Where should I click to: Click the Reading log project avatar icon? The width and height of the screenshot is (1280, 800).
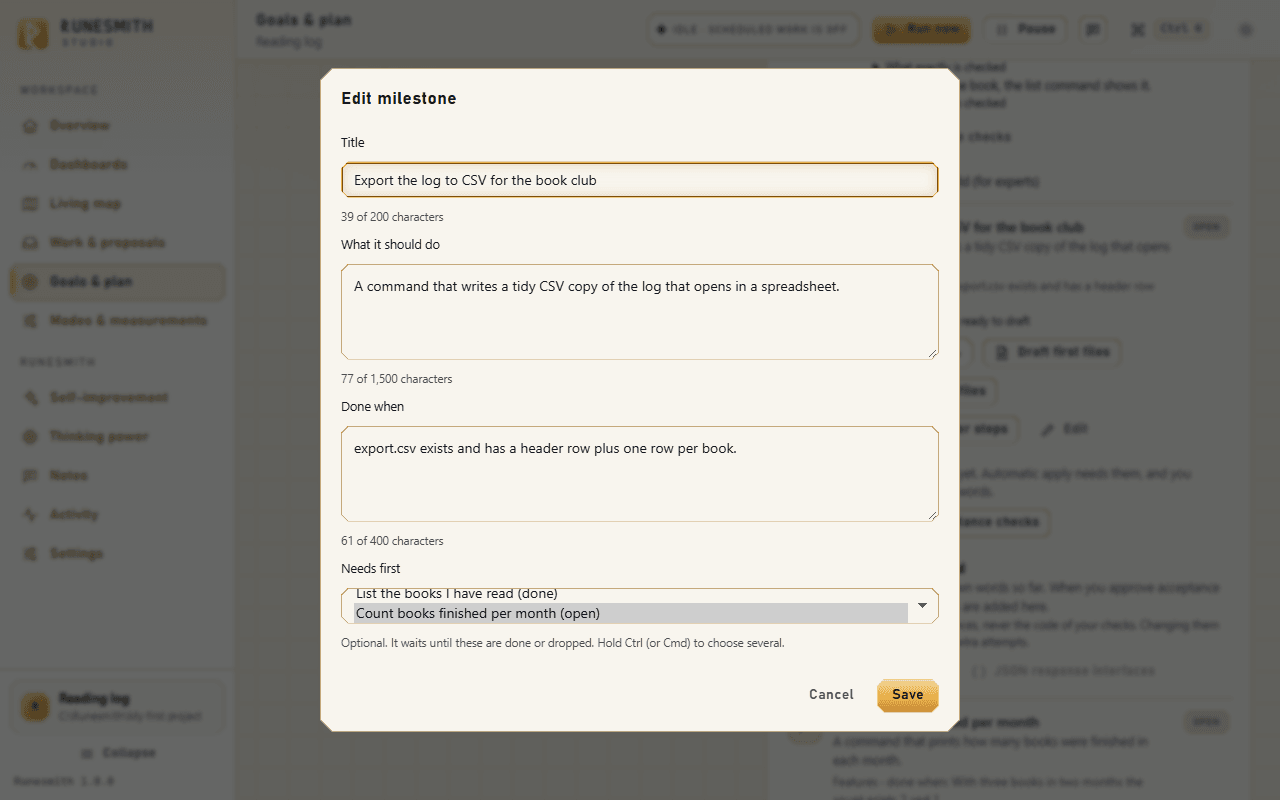coord(35,707)
